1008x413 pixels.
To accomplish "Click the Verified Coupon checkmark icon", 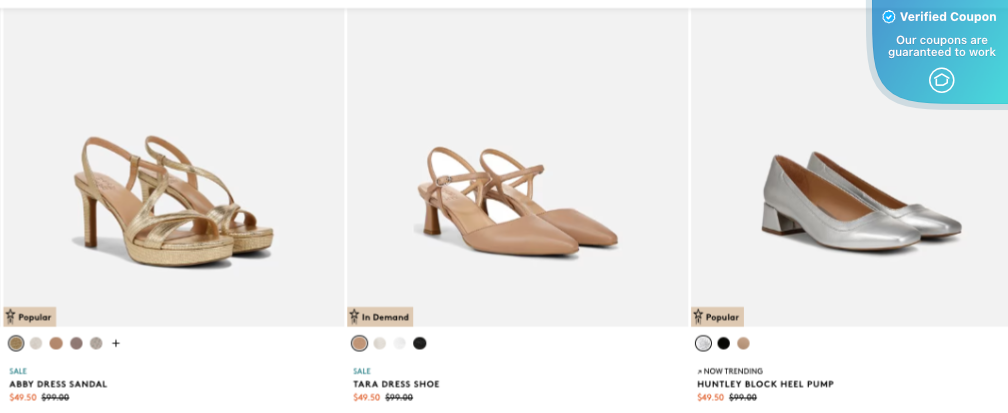I will (888, 17).
